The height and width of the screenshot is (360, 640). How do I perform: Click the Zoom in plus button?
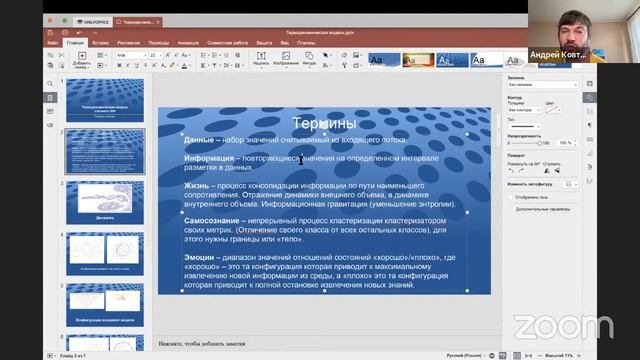point(579,356)
